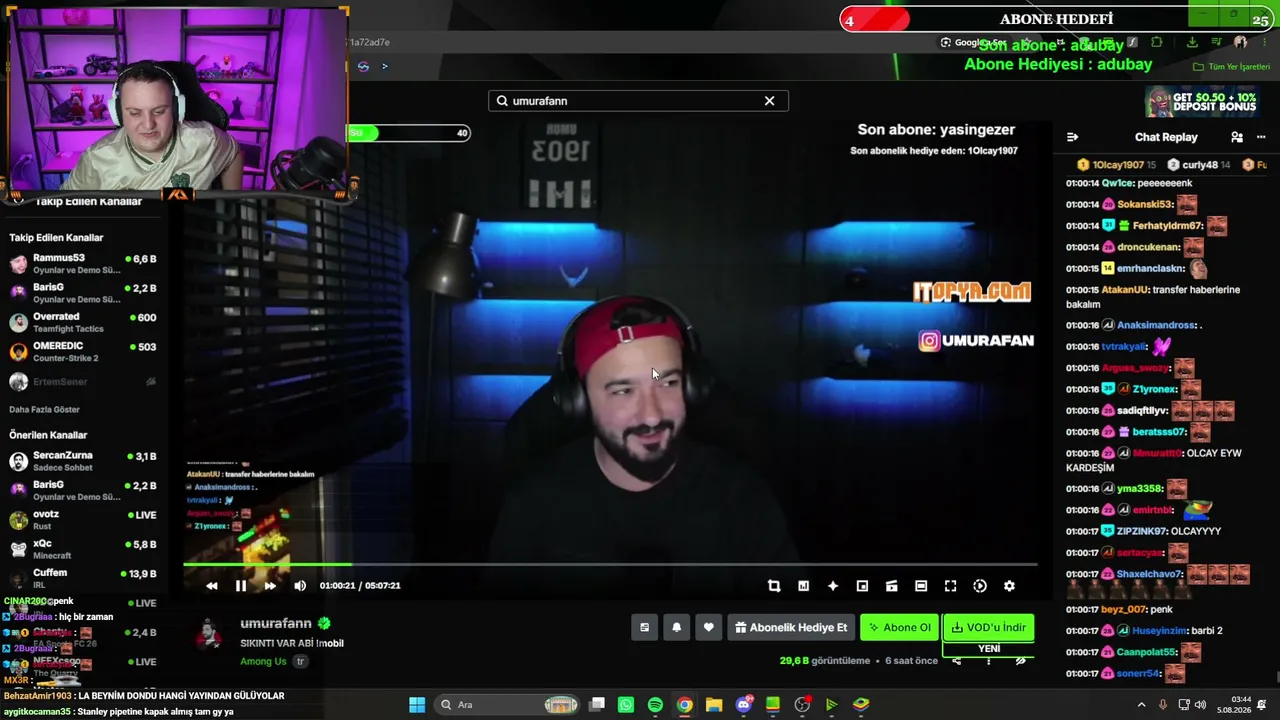Enable picture-in-picture mode
Screen dimensions: 1280x720
coord(862,586)
